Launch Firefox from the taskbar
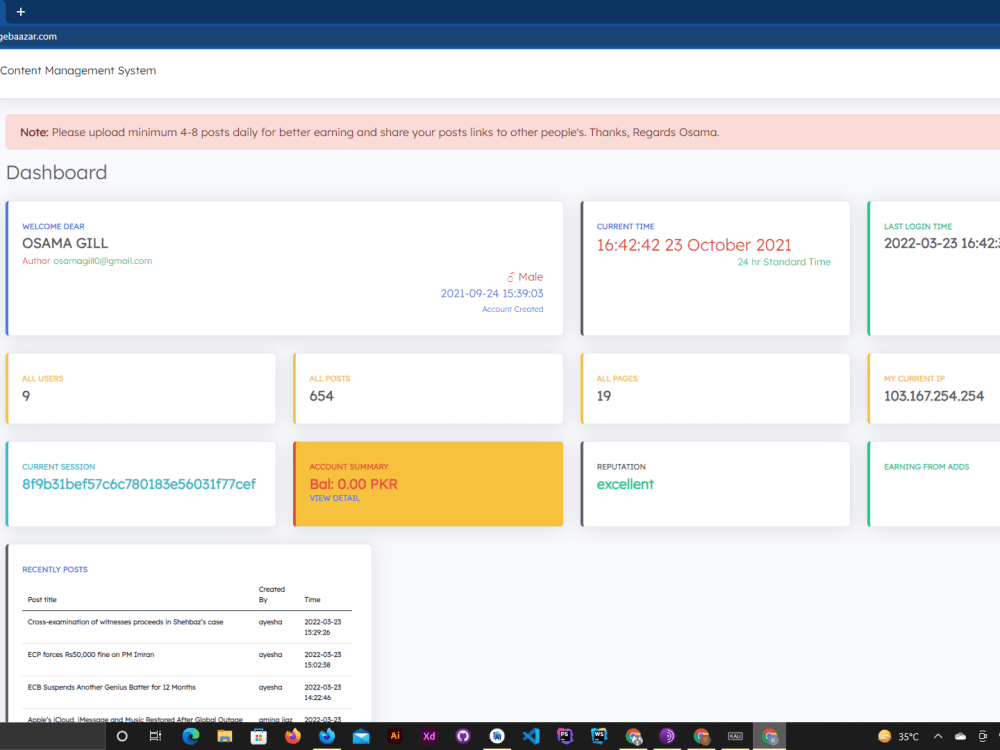 pyautogui.click(x=292, y=736)
